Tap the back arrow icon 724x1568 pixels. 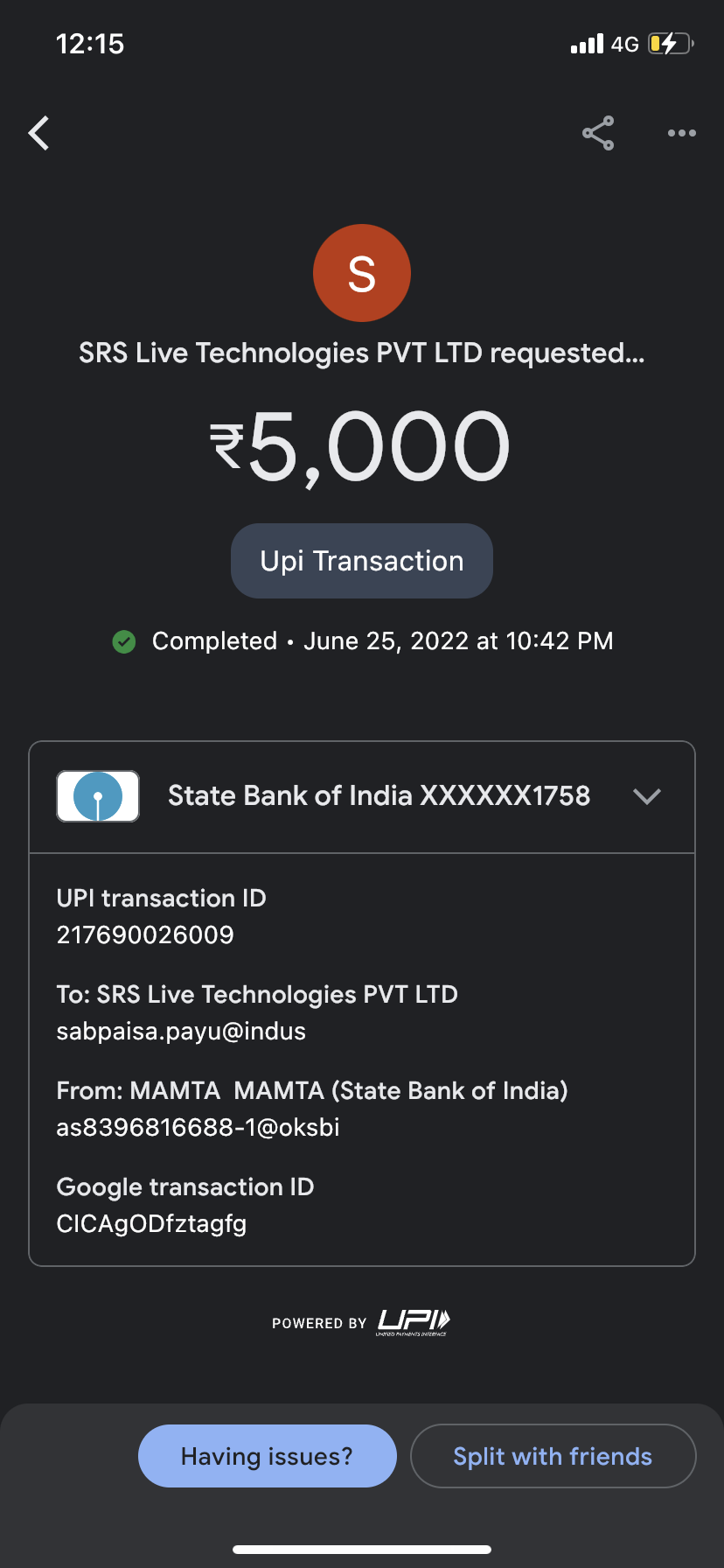pos(39,134)
